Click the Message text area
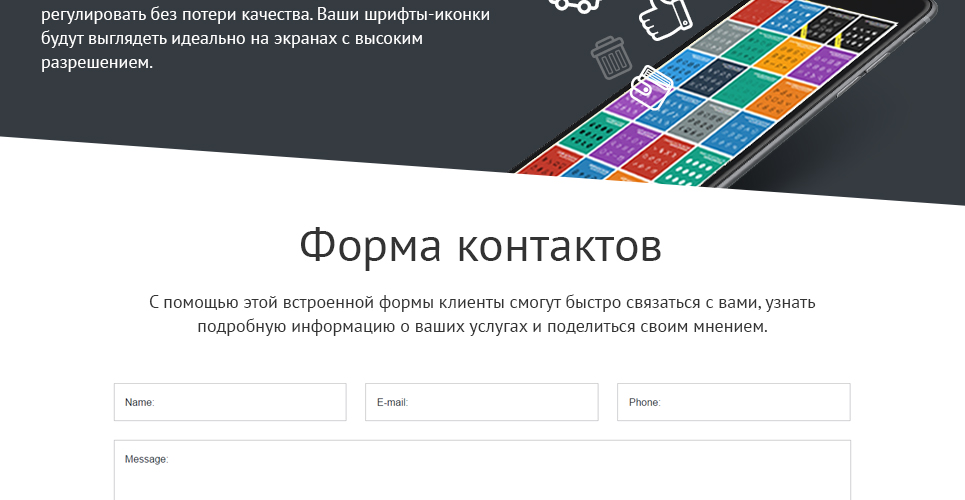 click(482, 470)
